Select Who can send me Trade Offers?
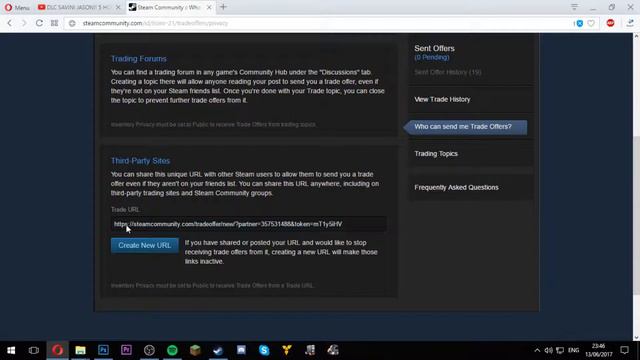 pyautogui.click(x=465, y=127)
